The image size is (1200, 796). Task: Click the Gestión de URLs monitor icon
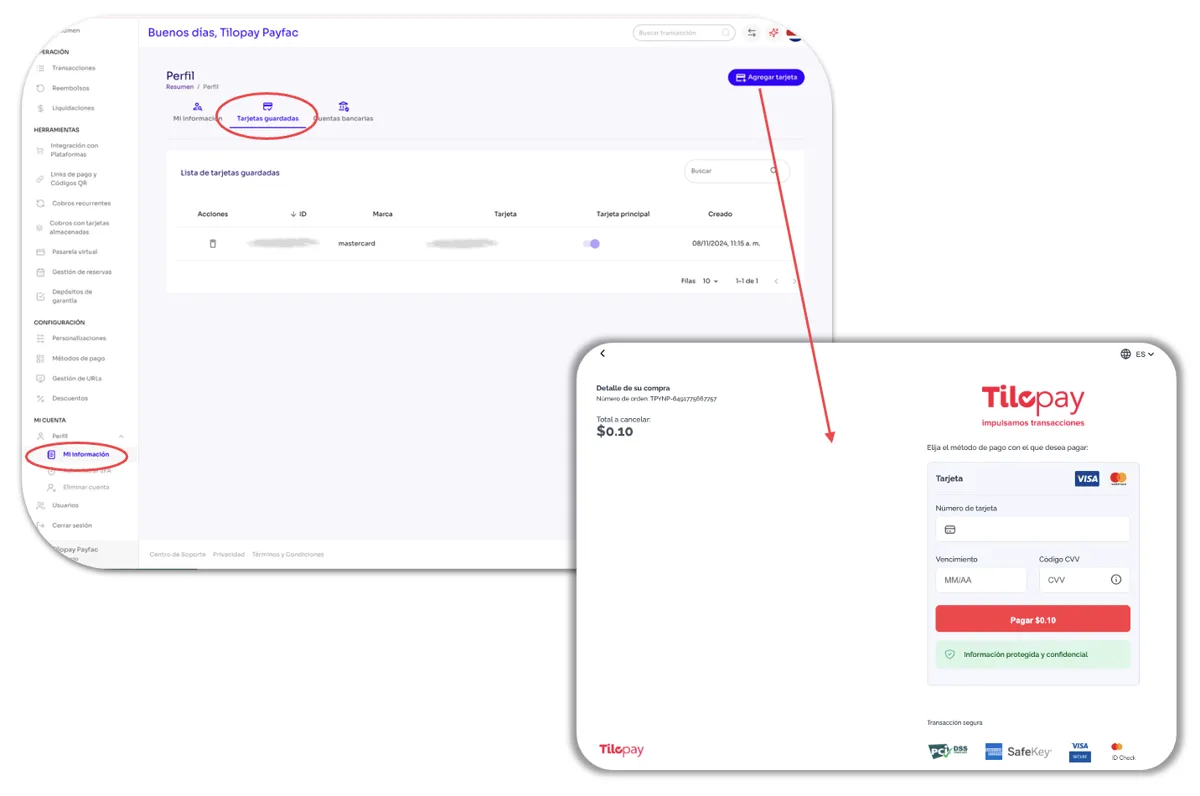coord(40,378)
